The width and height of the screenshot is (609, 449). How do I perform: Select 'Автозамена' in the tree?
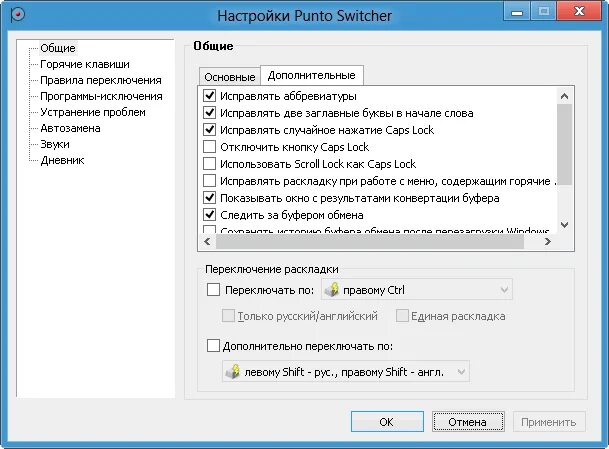click(70, 128)
